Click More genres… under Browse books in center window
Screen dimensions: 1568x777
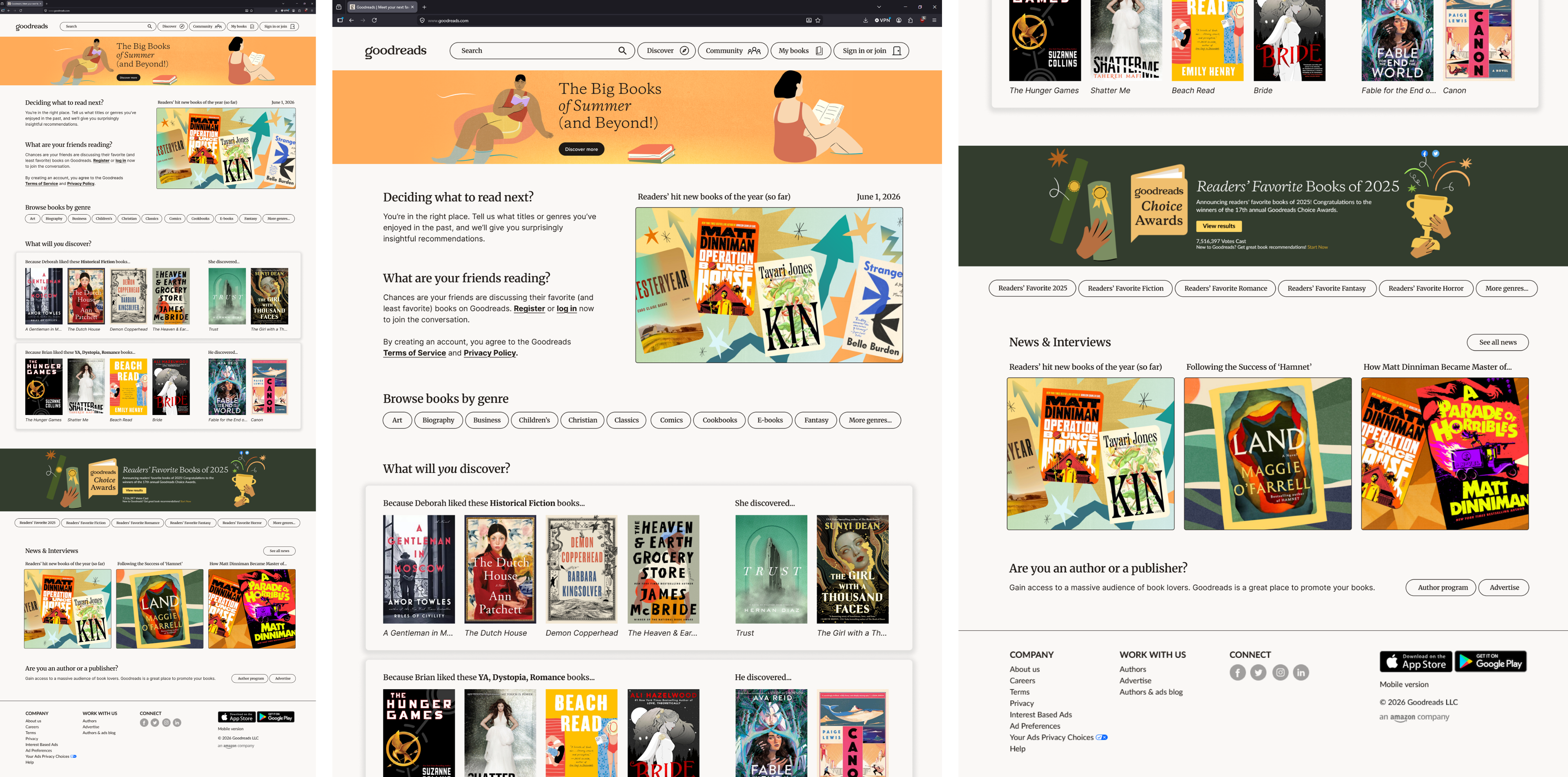[871, 420]
